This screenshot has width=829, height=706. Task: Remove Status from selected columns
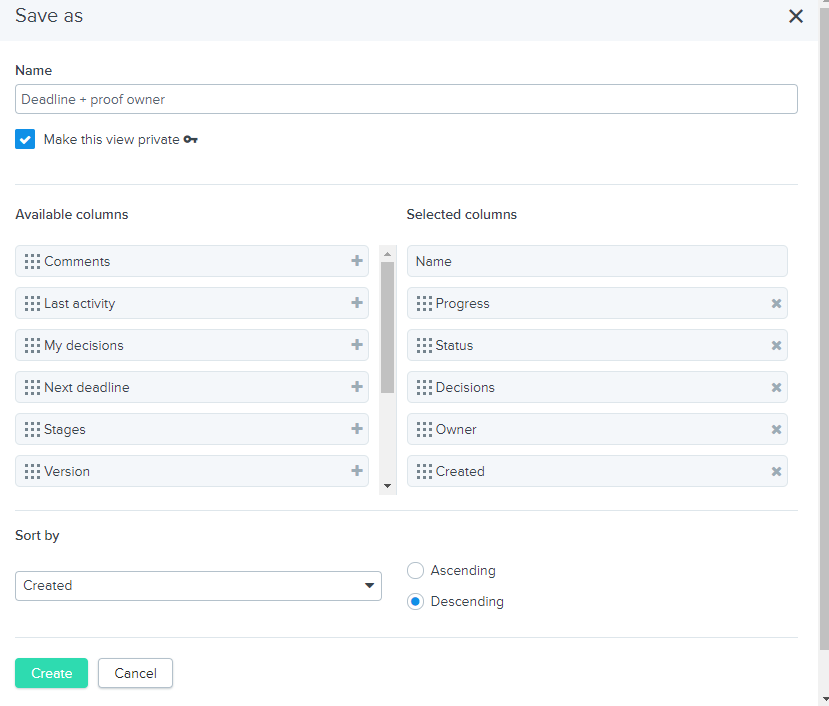pyautogui.click(x=776, y=345)
